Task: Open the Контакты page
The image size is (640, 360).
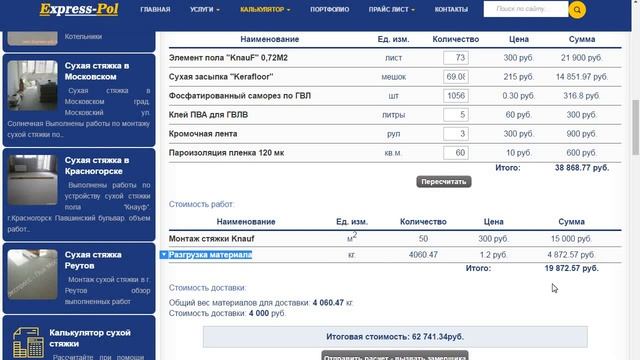Action: point(451,9)
